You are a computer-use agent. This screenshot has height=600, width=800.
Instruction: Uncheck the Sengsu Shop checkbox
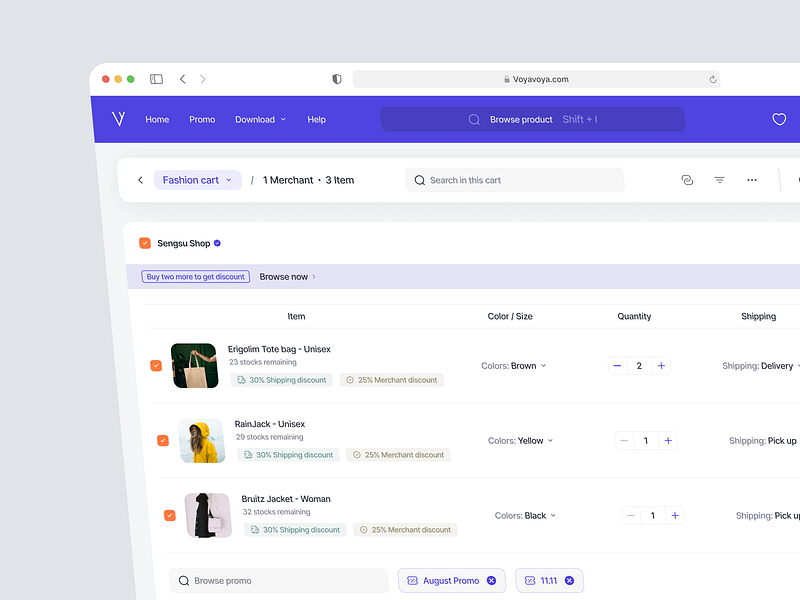click(x=145, y=243)
